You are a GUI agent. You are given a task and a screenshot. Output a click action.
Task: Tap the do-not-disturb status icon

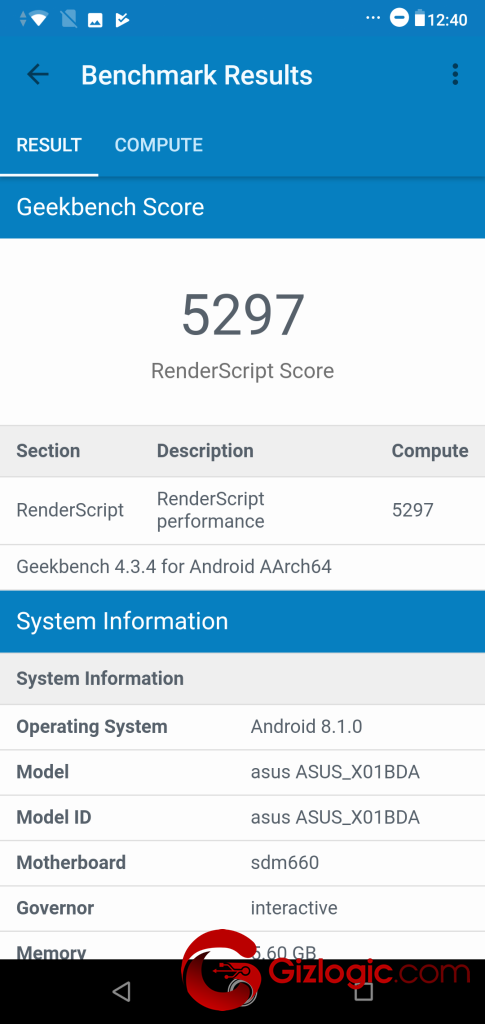point(399,18)
